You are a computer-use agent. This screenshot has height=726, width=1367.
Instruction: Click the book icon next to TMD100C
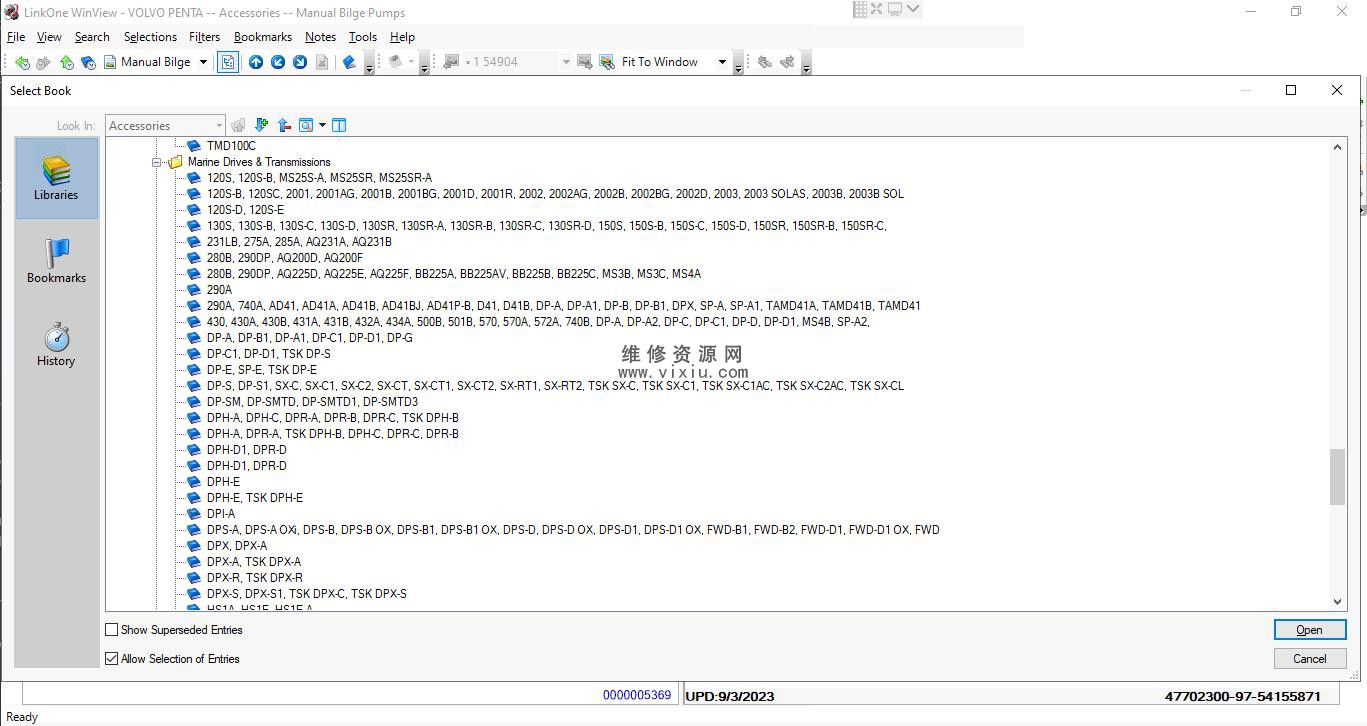194,146
